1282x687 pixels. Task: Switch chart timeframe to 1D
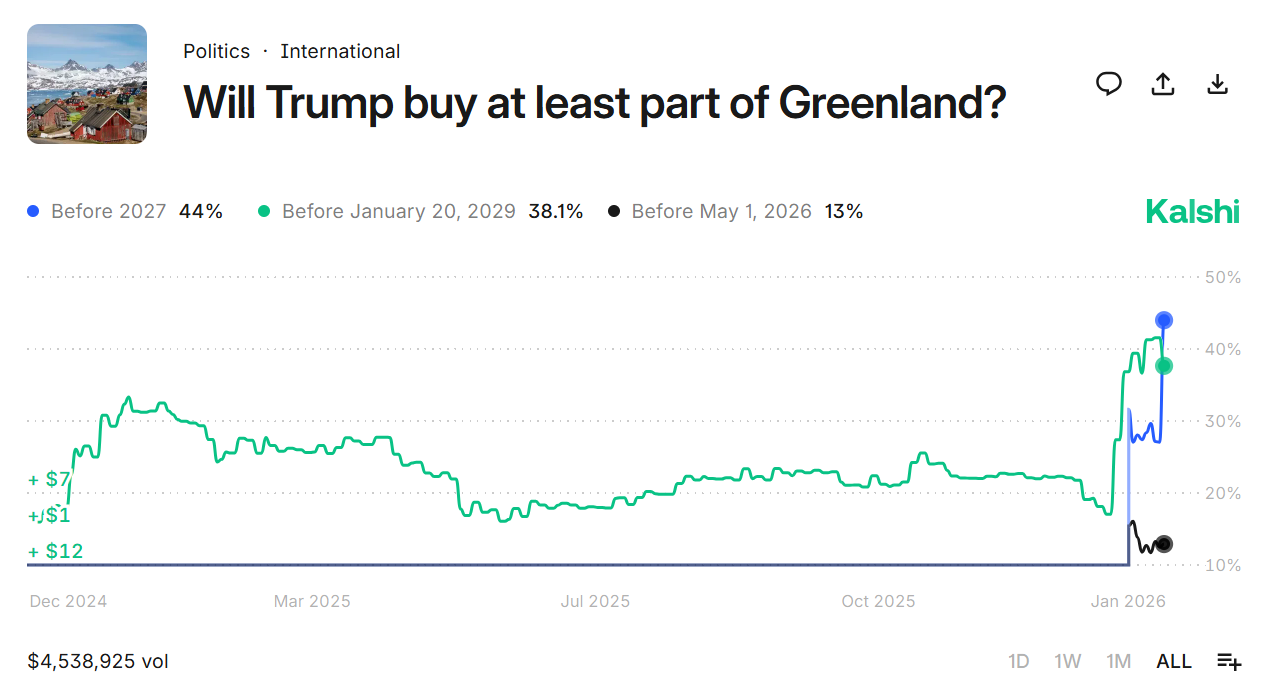1019,661
